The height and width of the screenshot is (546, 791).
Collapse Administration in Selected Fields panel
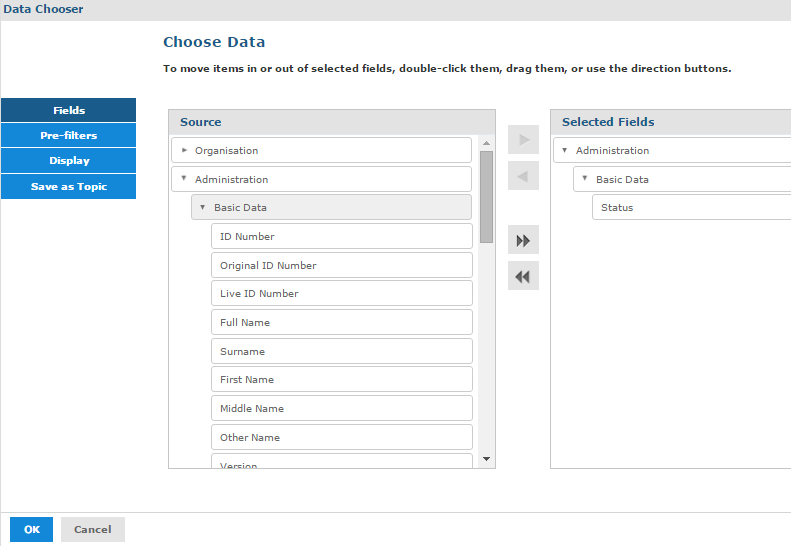[565, 150]
